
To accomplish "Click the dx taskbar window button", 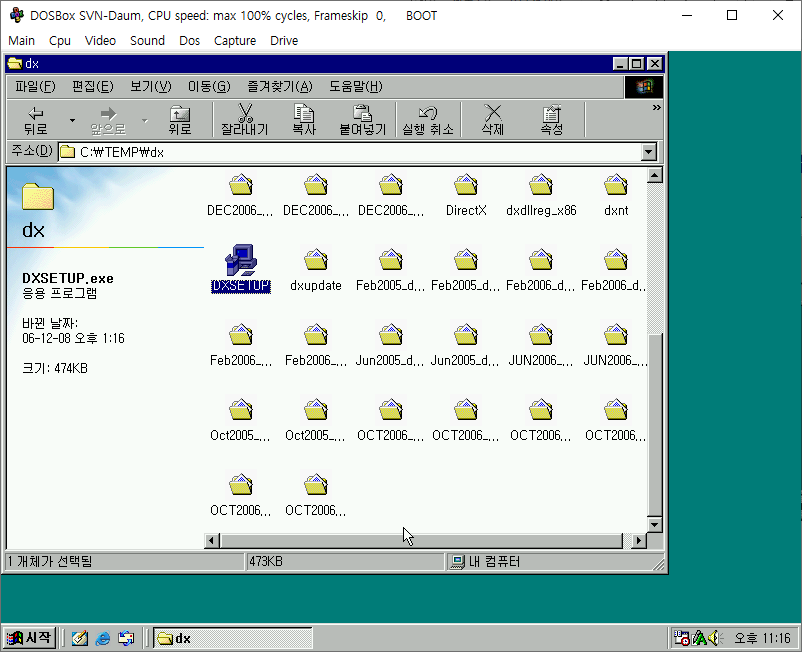I will click(x=233, y=638).
